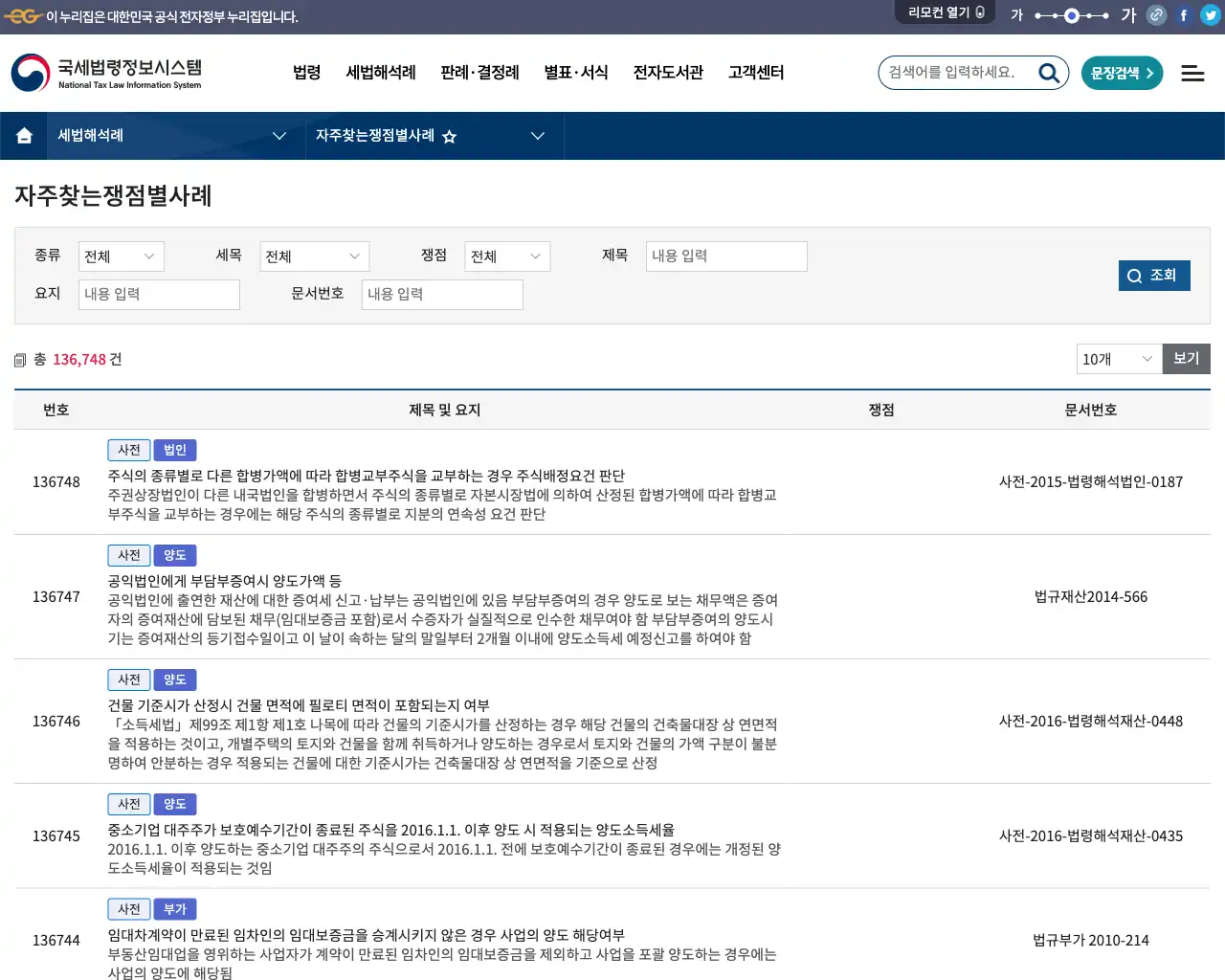Click document number 법규부가2010-214
1225x980 pixels.
click(x=1091, y=941)
